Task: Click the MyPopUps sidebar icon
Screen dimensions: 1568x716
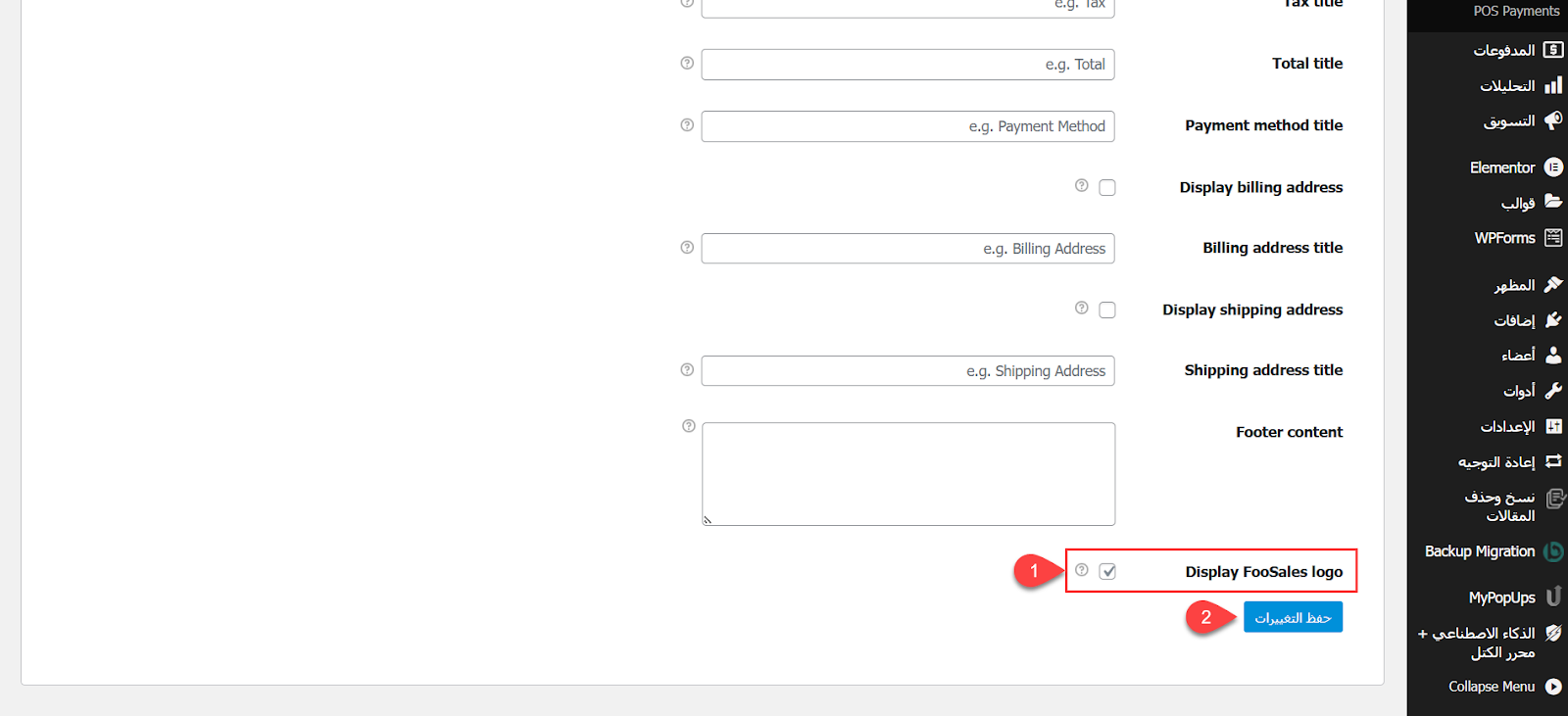Action: pos(1553,597)
